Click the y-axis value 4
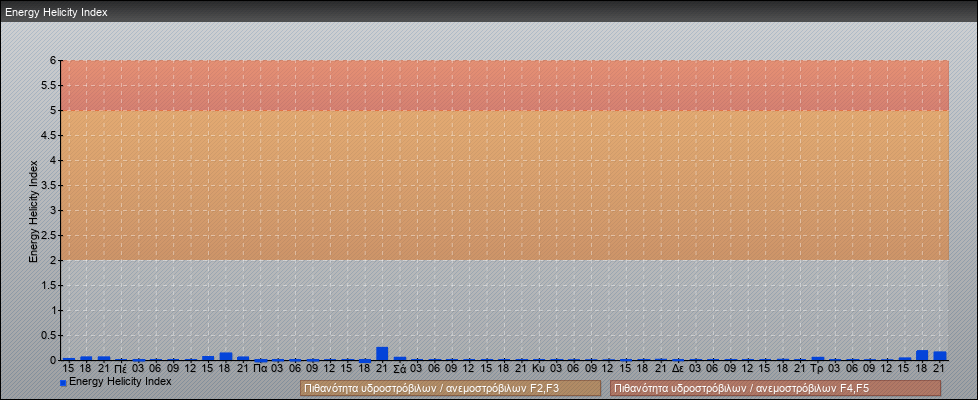Image resolution: width=978 pixels, height=400 pixels. [x=54, y=160]
